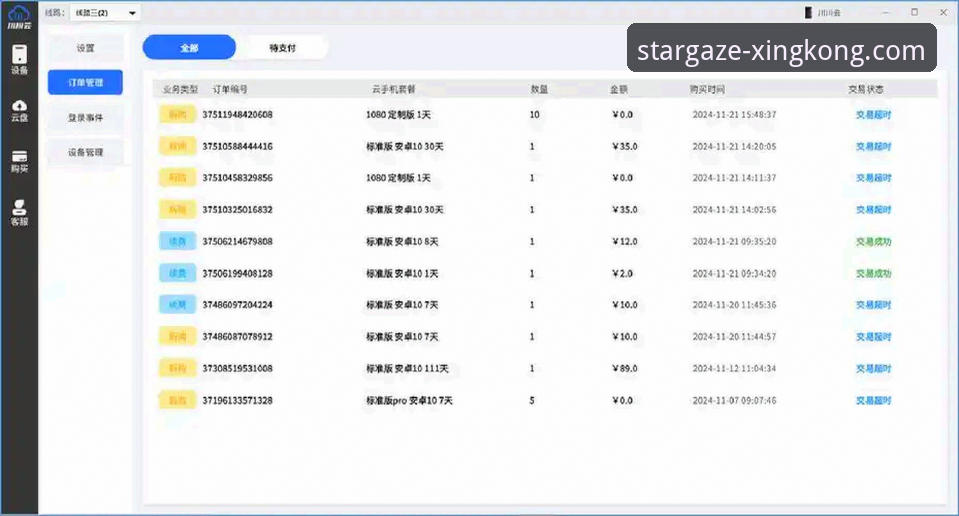Switch to the 全部 (all orders) tab

pos(189,48)
